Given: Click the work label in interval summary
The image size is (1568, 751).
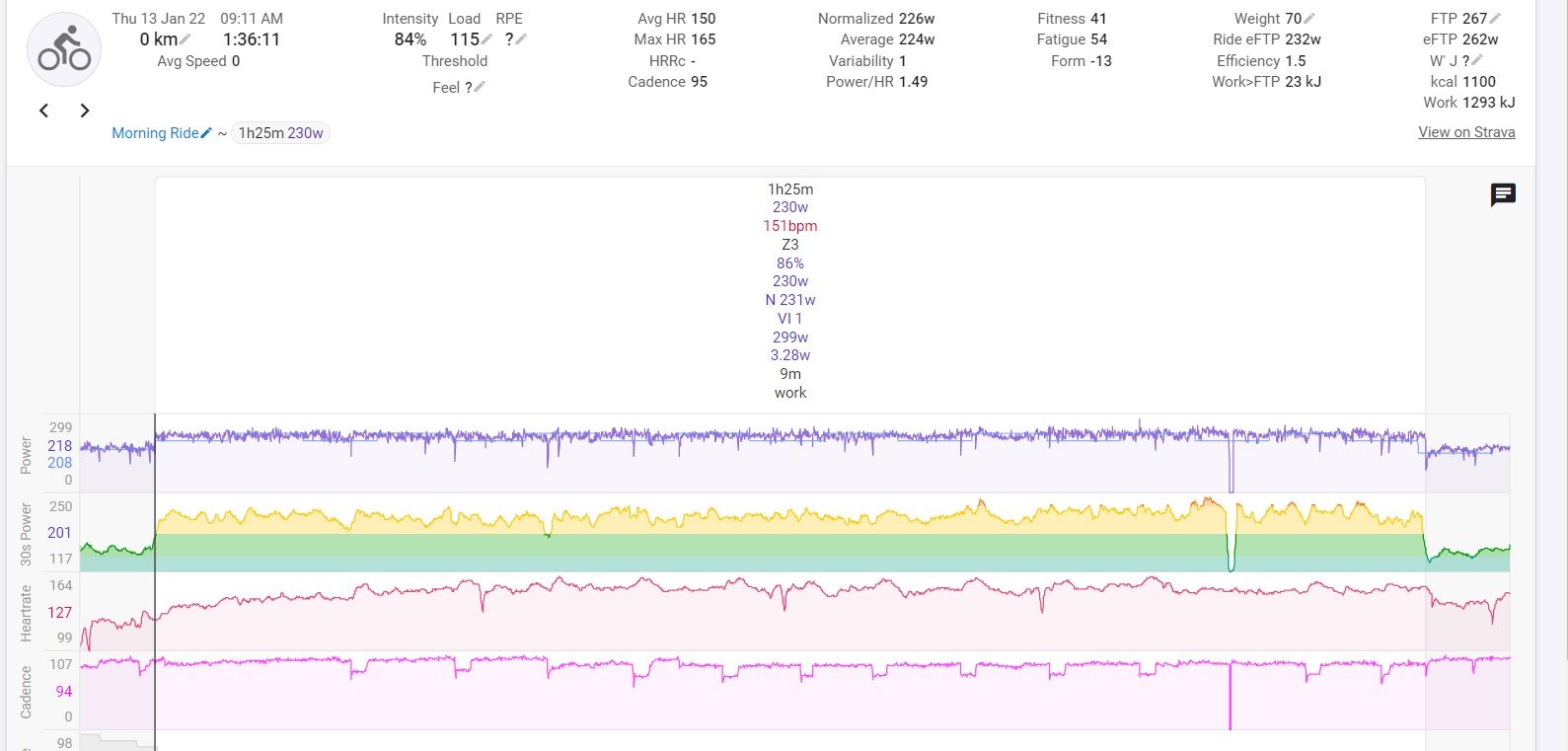Looking at the screenshot, I should [x=790, y=393].
